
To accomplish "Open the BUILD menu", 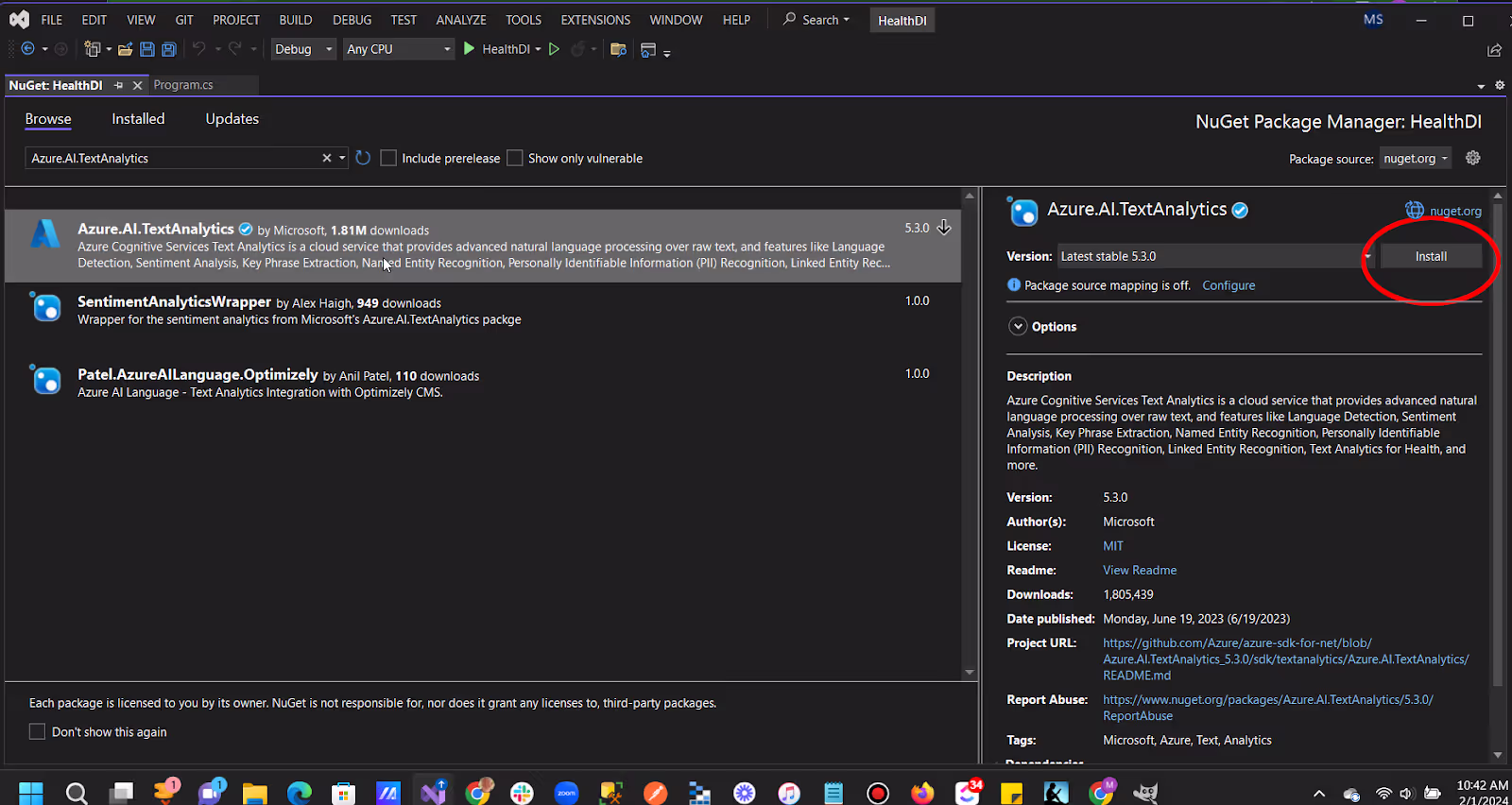I will tap(296, 20).
